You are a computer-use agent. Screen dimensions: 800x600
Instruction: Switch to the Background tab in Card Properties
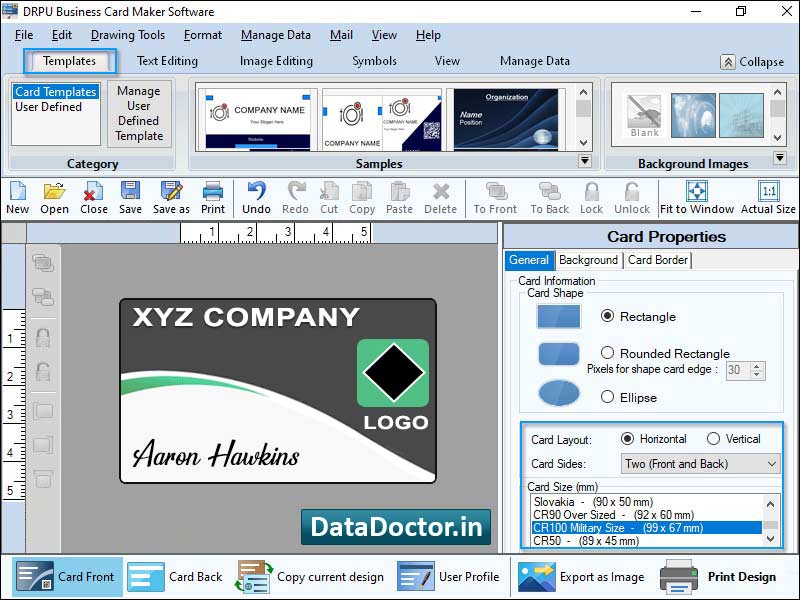click(x=588, y=260)
